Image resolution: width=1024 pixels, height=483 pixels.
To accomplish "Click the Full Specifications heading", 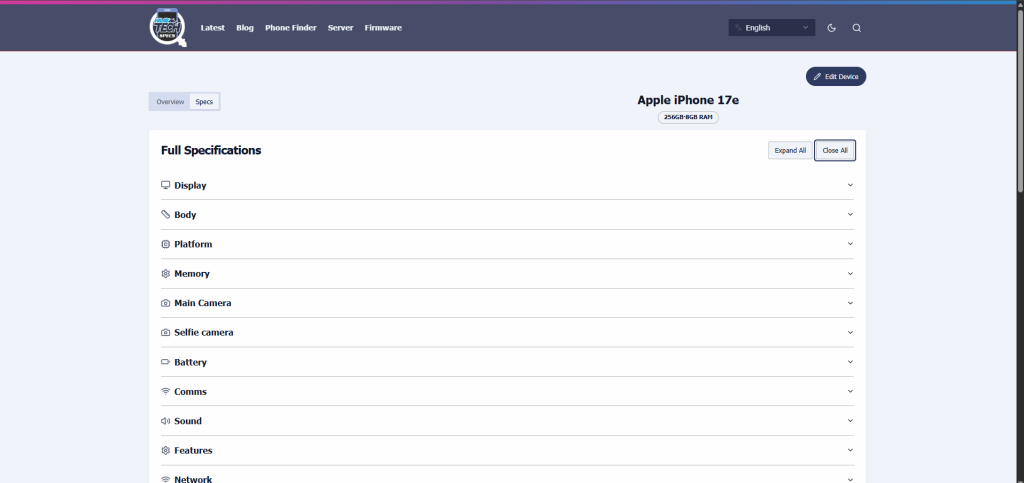I will tap(211, 150).
